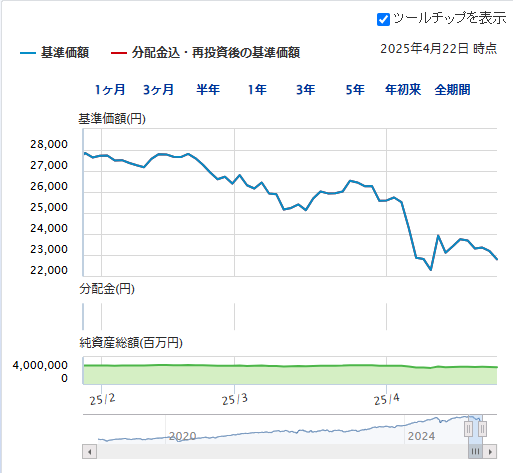
Task: Click the scrollbar left arrow button
Action: (89, 452)
